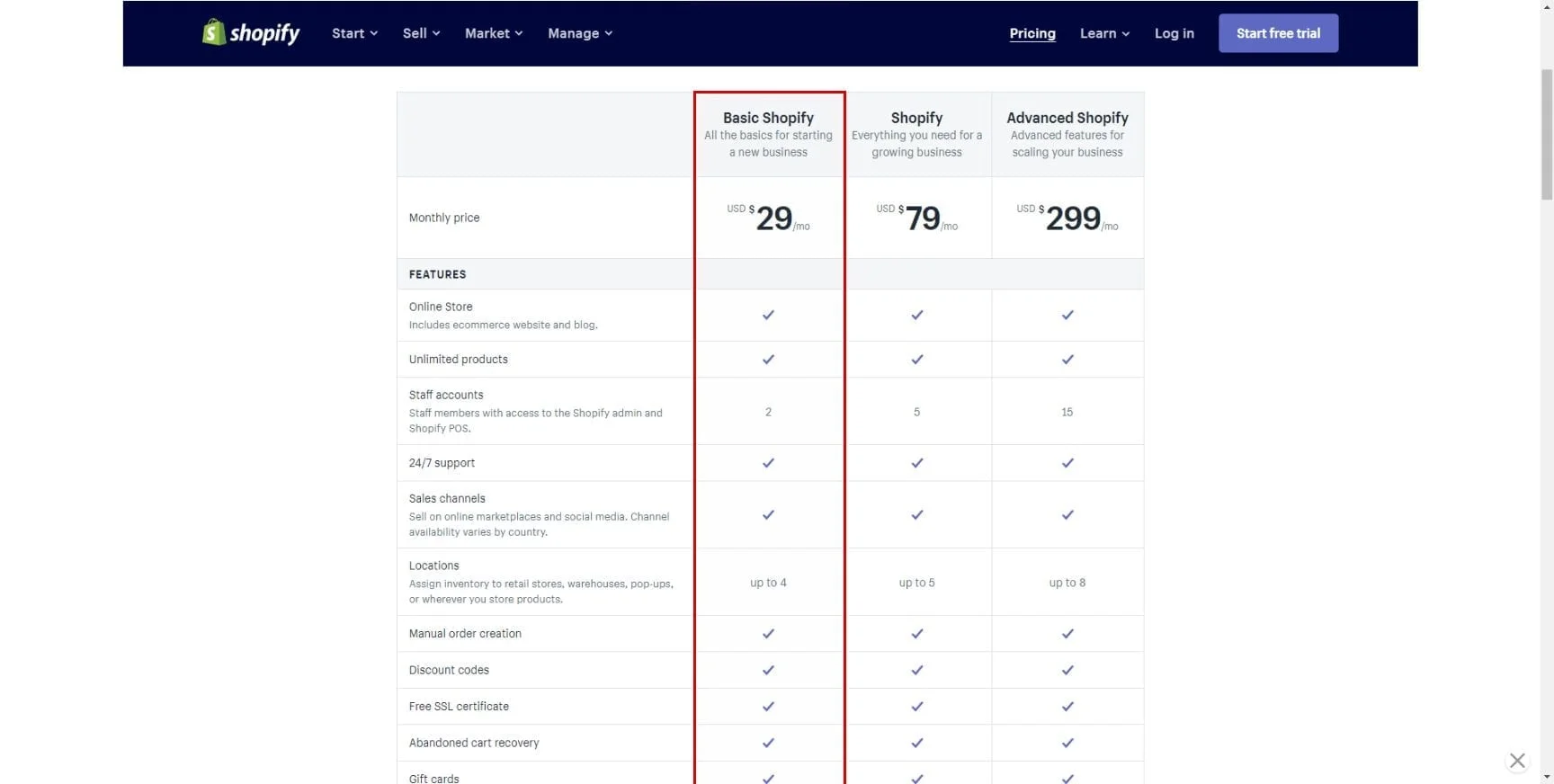Click the Shopify plan column heading
Image resolution: width=1554 pixels, height=784 pixels.
click(916, 118)
